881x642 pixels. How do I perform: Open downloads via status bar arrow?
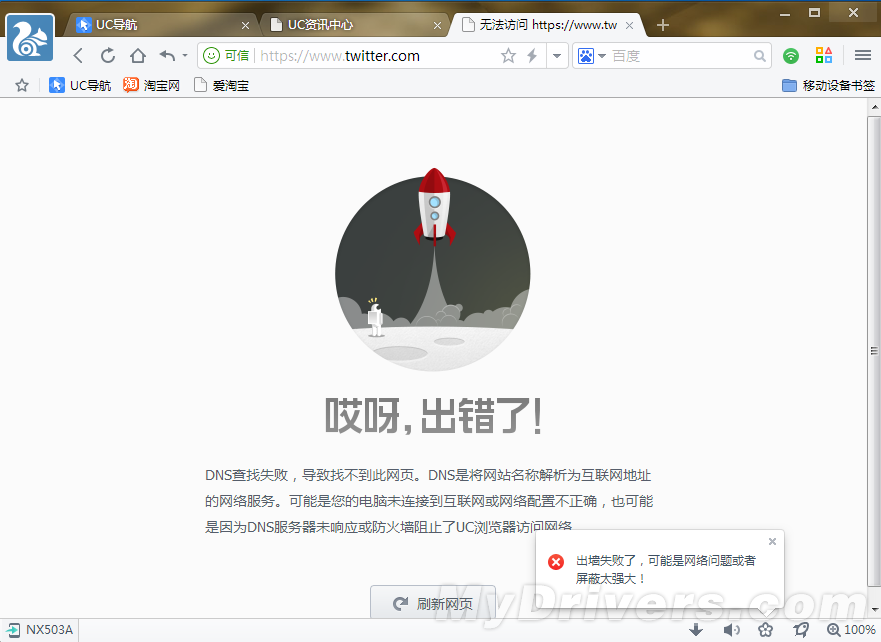tap(696, 630)
